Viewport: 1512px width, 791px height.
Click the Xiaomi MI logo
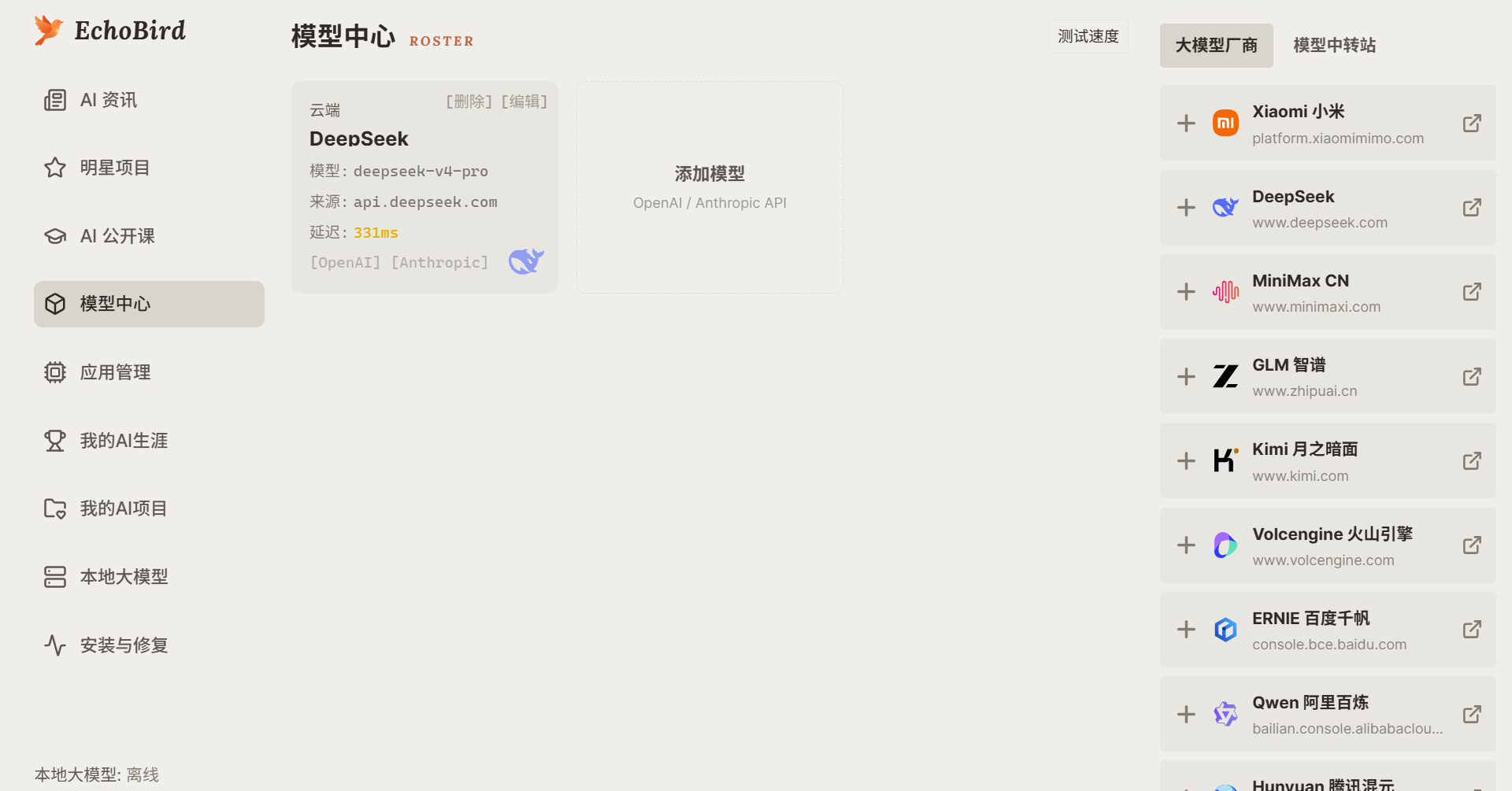tap(1225, 123)
